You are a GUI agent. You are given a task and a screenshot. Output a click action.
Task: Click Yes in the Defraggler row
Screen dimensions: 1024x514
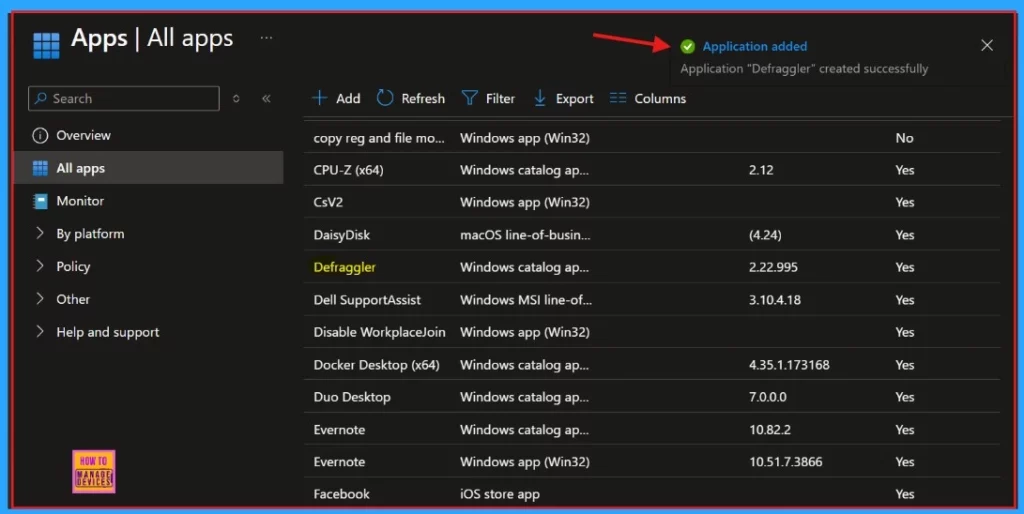pos(904,267)
